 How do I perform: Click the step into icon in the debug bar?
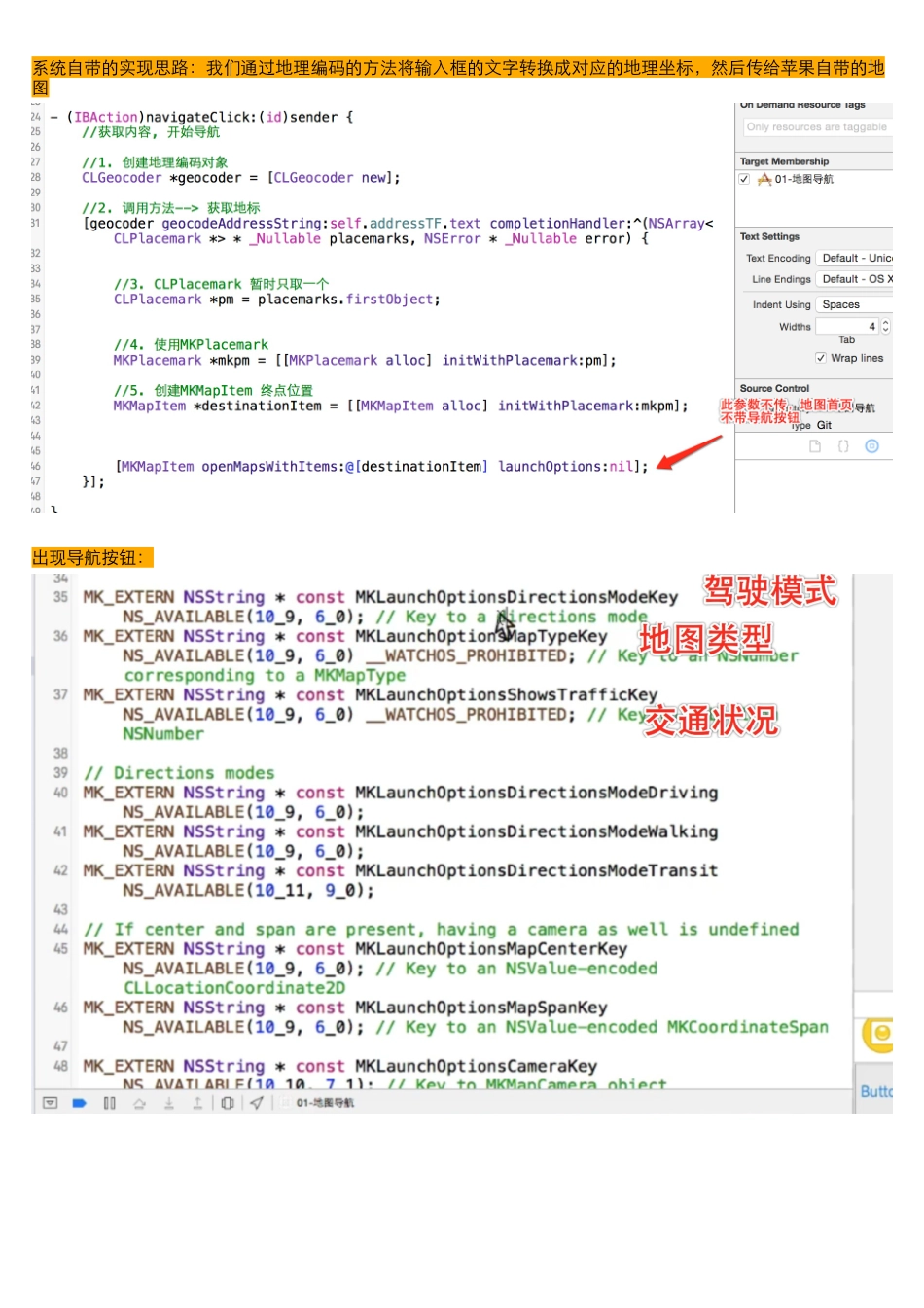pos(169,1103)
